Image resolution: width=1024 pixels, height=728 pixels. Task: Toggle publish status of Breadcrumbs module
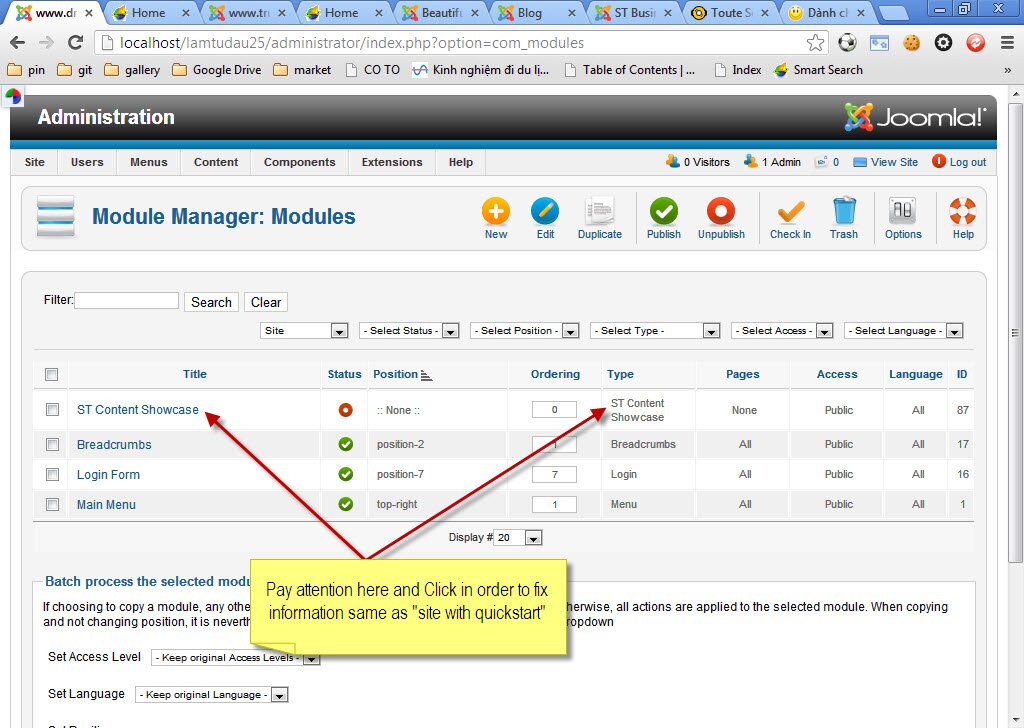(x=344, y=443)
